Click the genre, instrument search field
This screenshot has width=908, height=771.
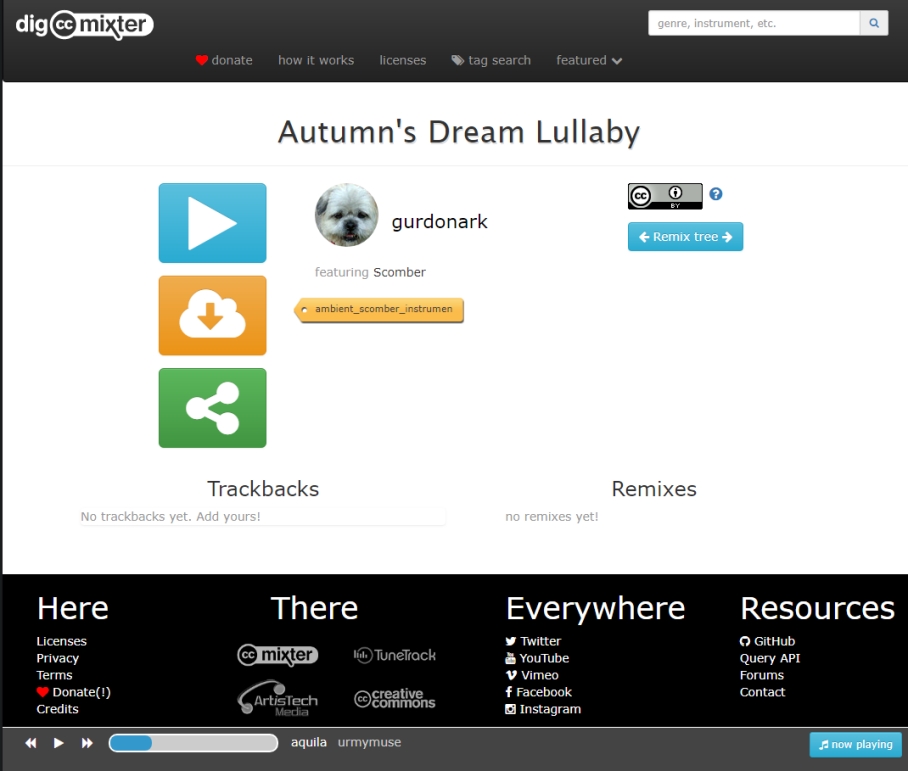coord(754,23)
